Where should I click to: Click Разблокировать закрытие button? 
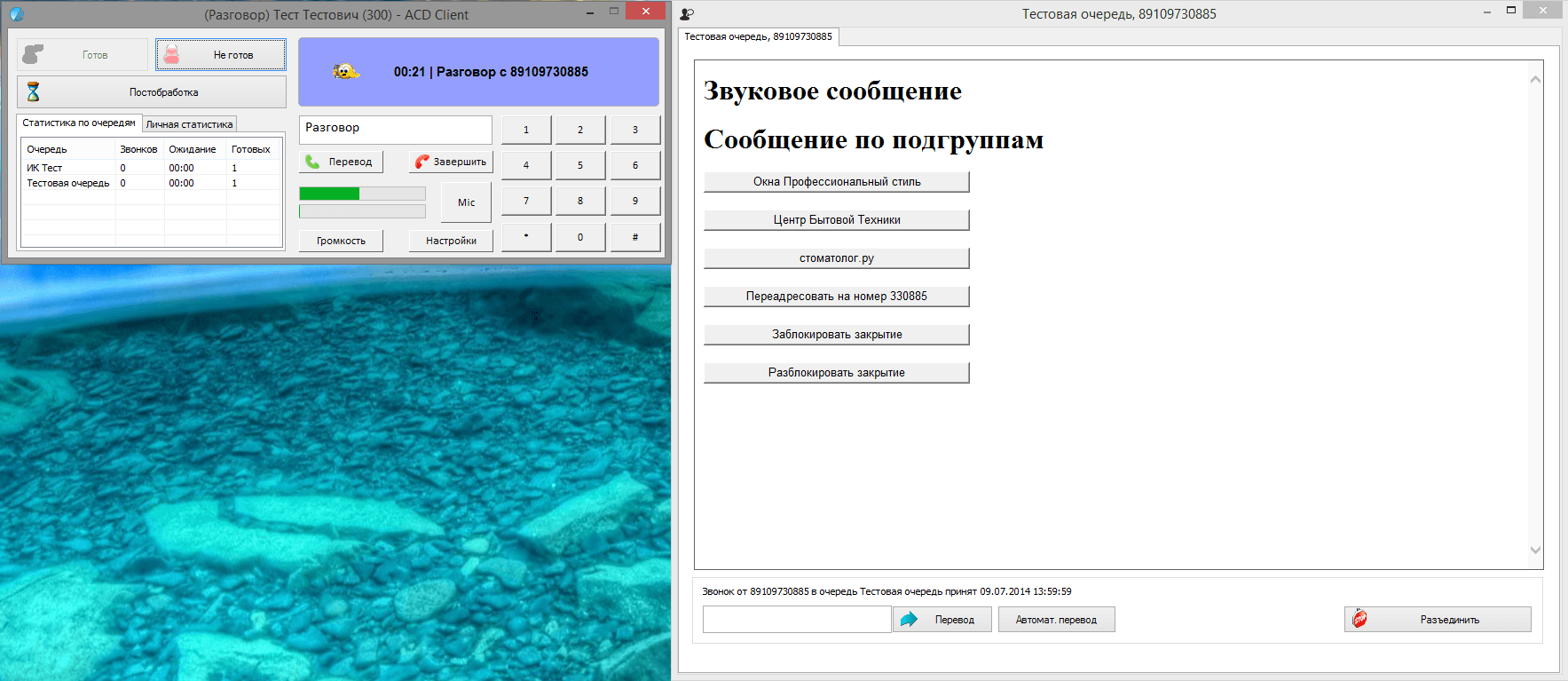pos(837,373)
